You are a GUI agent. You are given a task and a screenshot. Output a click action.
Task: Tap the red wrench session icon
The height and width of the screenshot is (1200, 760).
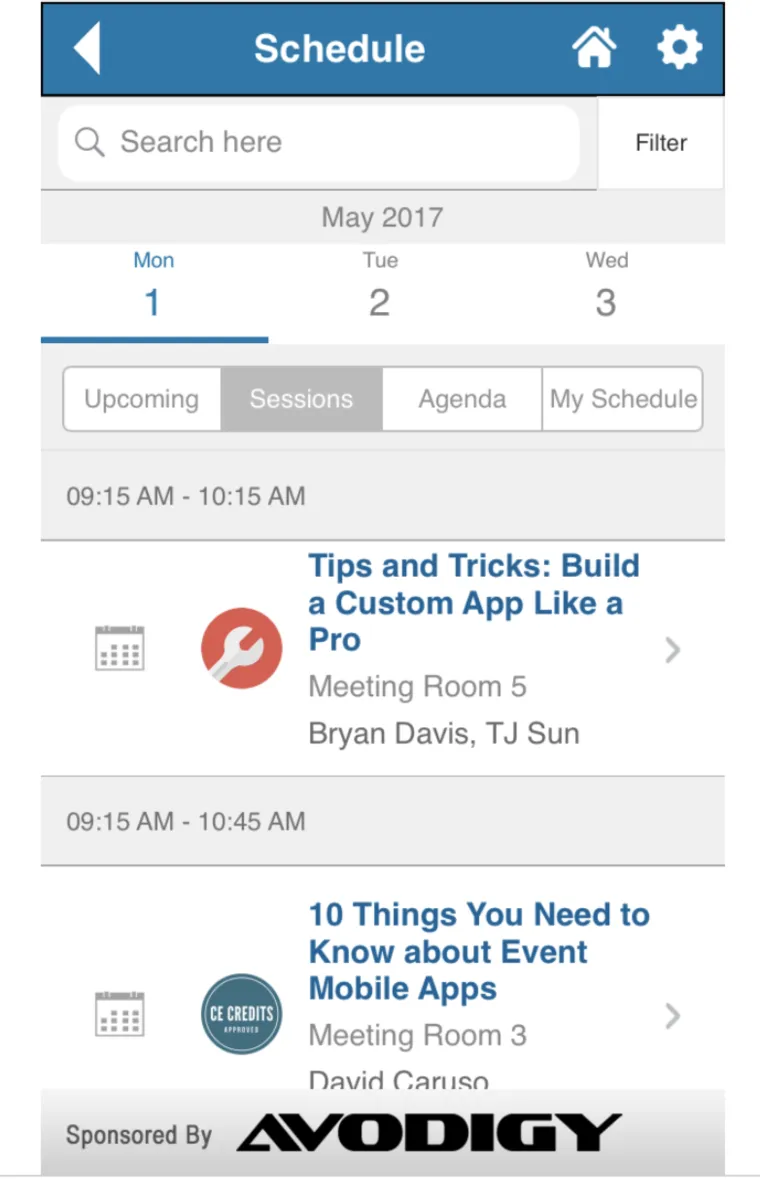pyautogui.click(x=241, y=648)
